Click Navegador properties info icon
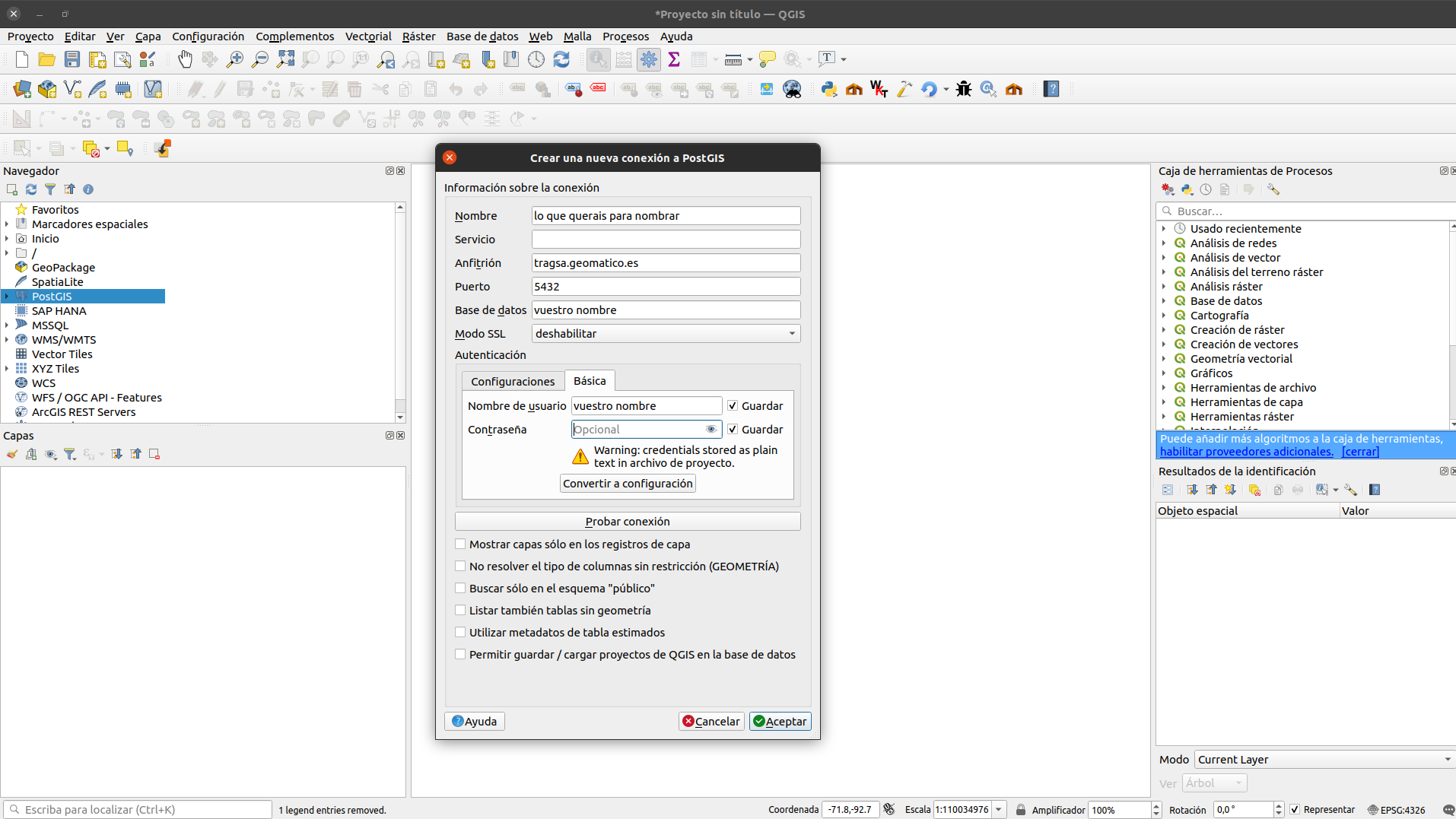1456x819 pixels. click(x=88, y=189)
